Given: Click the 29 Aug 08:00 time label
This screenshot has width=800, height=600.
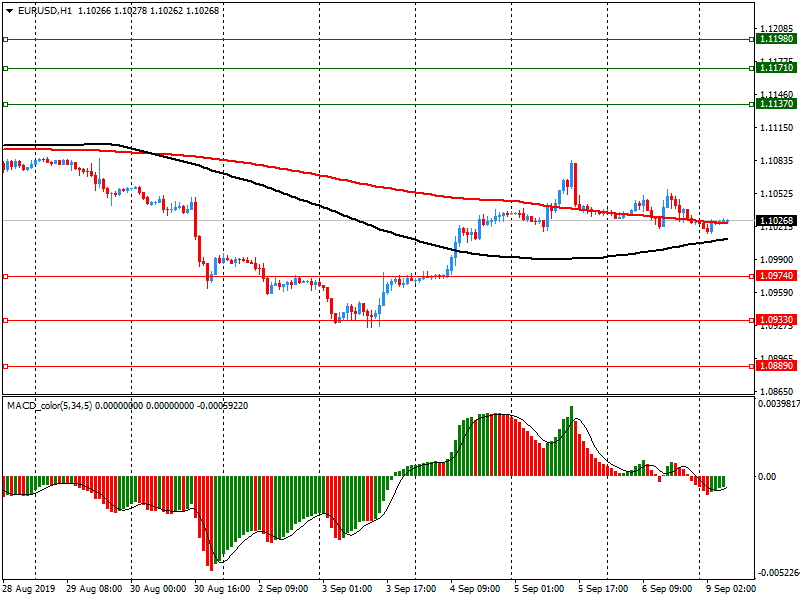Looking at the screenshot, I should click(94, 588).
